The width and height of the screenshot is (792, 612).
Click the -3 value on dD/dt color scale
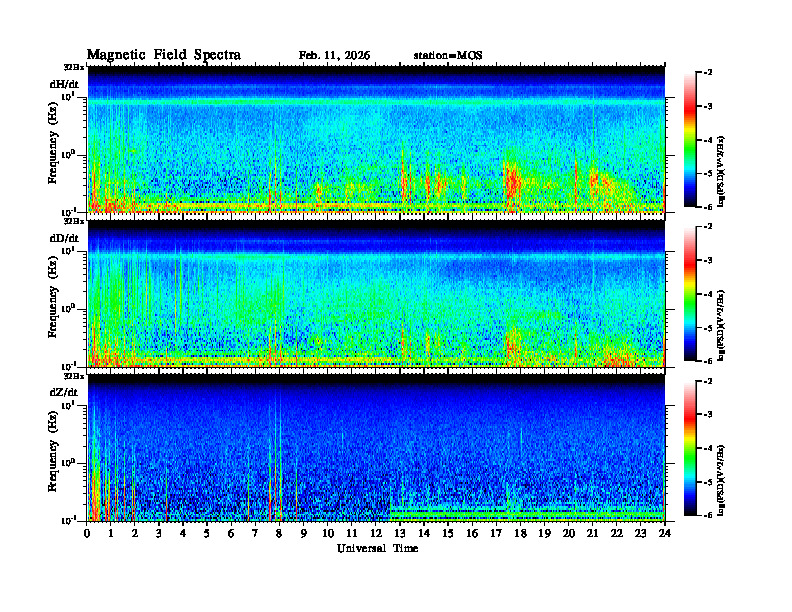pos(707,261)
